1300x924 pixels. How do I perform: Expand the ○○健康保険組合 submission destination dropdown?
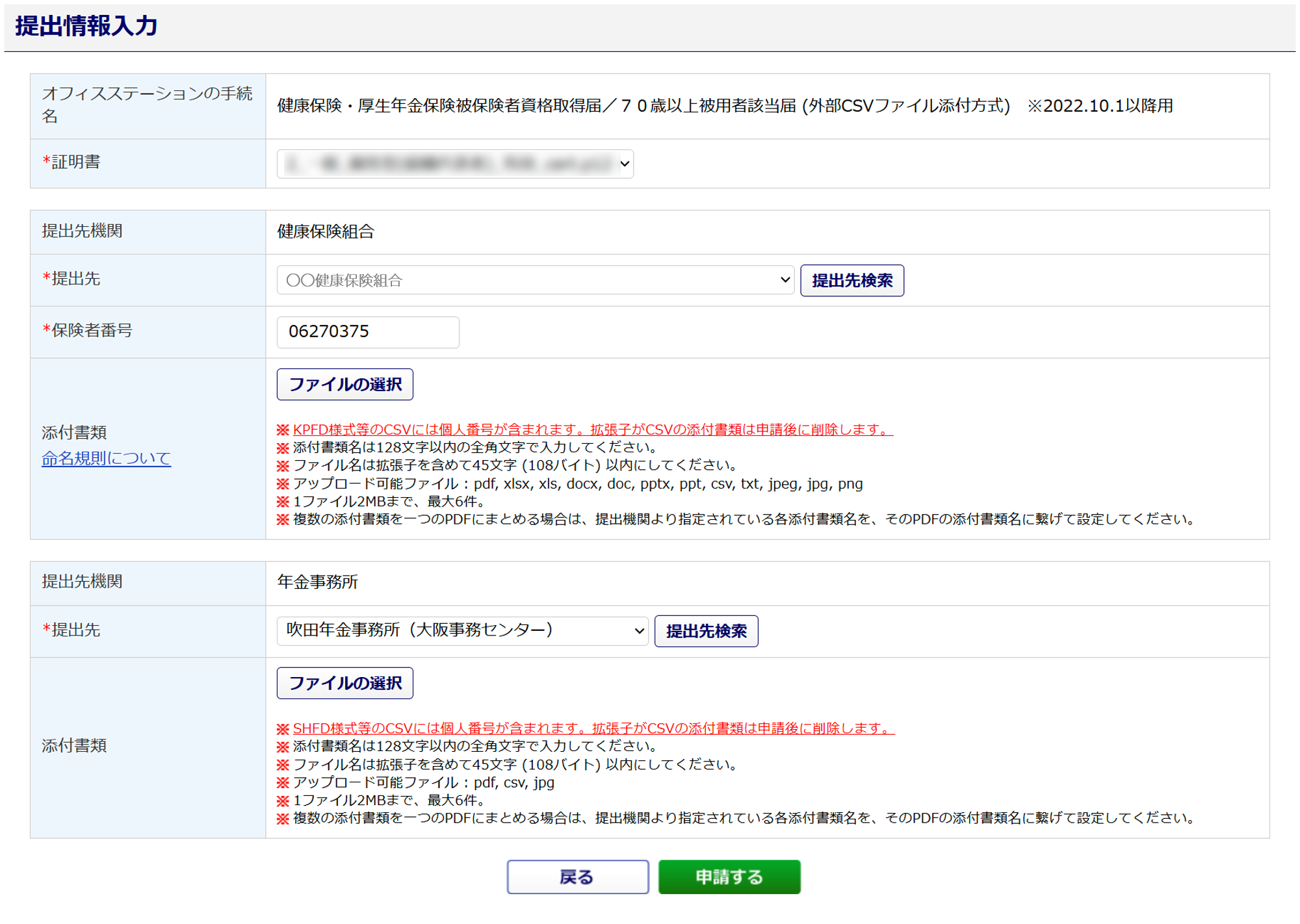tap(534, 280)
